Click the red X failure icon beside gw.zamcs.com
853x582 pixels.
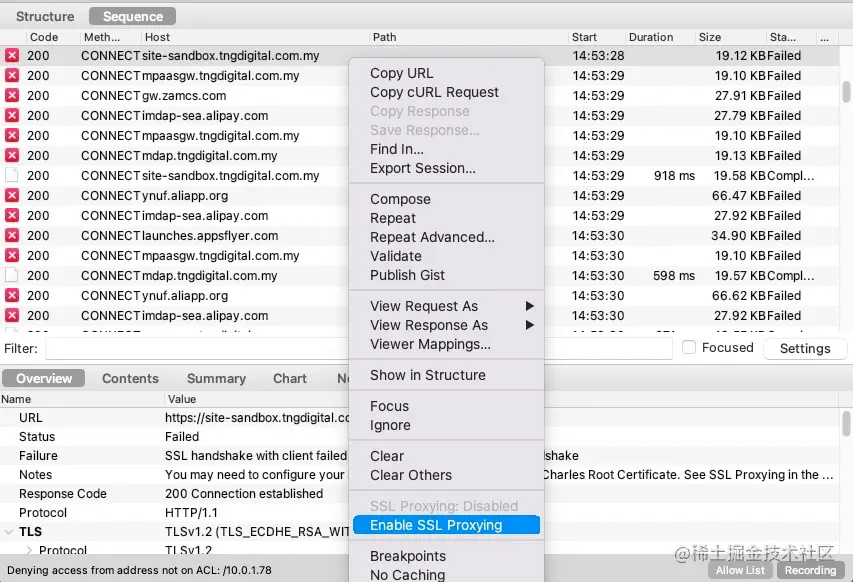10,96
